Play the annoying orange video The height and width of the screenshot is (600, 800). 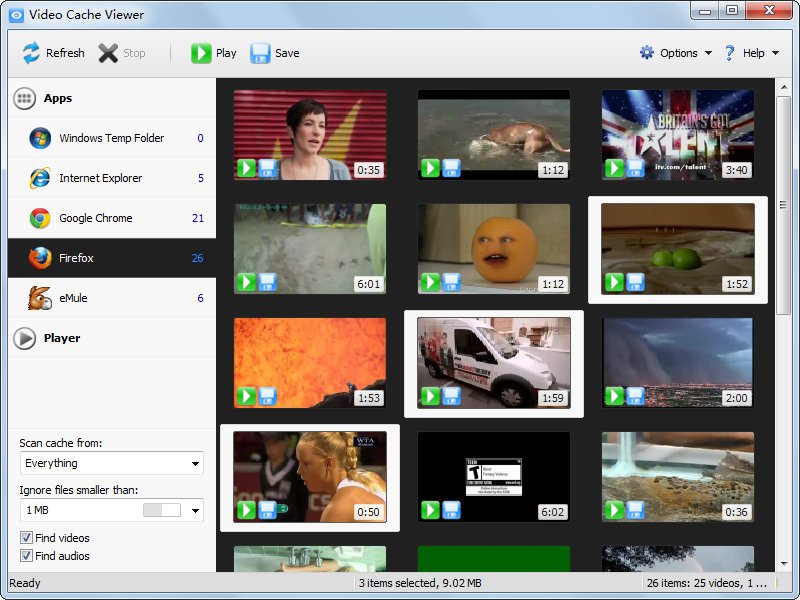click(x=431, y=282)
